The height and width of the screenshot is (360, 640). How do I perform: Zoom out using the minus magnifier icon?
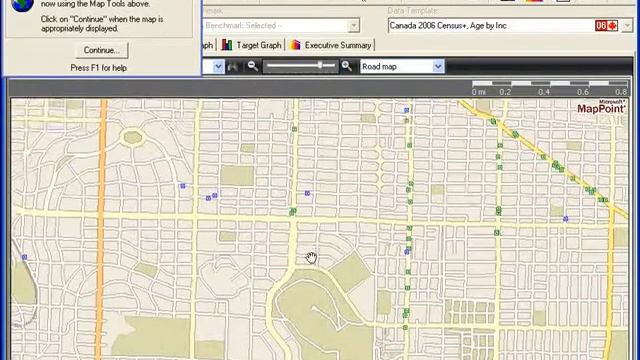(253, 66)
